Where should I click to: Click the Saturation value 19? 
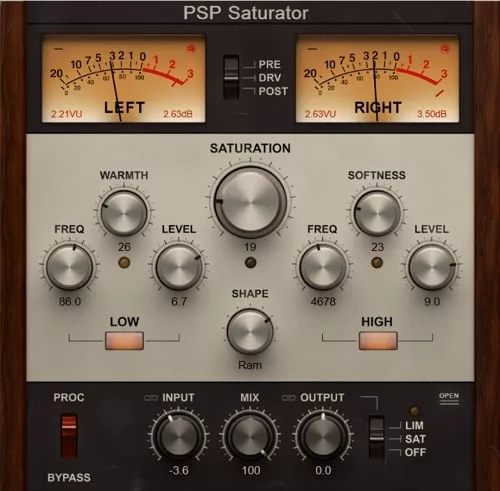(x=250, y=247)
